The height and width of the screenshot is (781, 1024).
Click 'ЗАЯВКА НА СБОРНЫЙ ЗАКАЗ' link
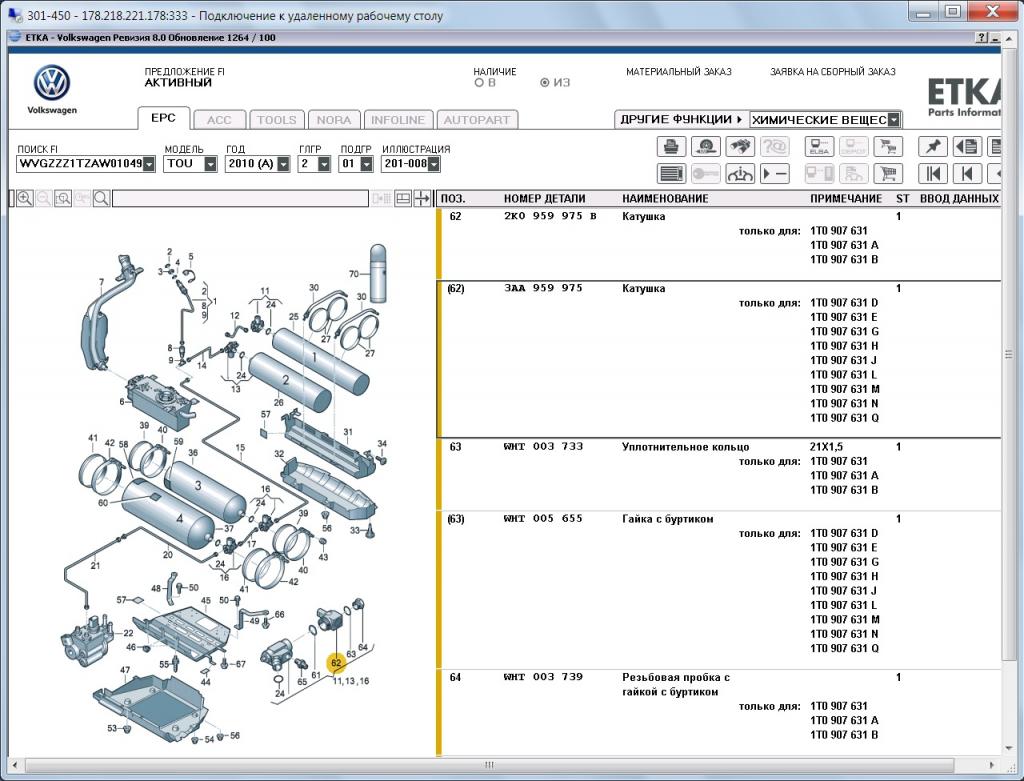pos(833,72)
